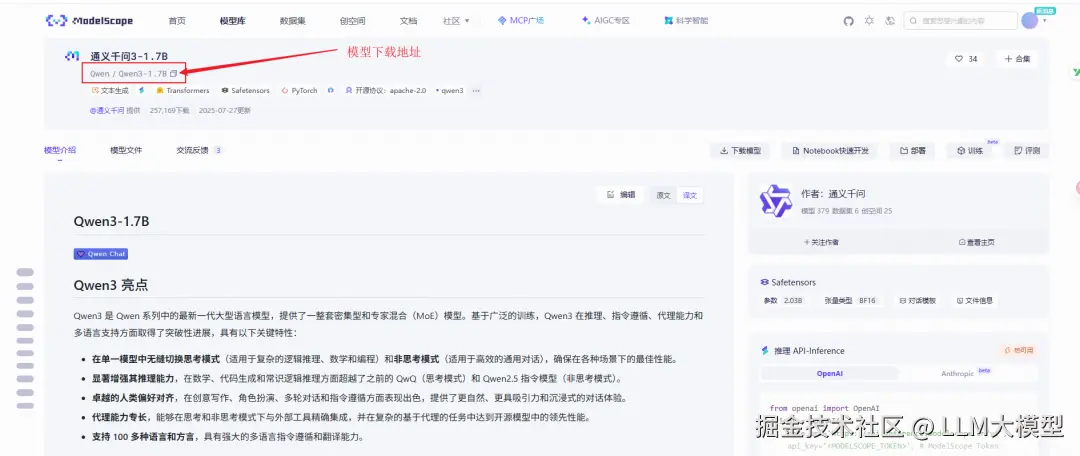Toggle README to 译文
Viewport: 1080px width, 456px height.
pos(689,196)
